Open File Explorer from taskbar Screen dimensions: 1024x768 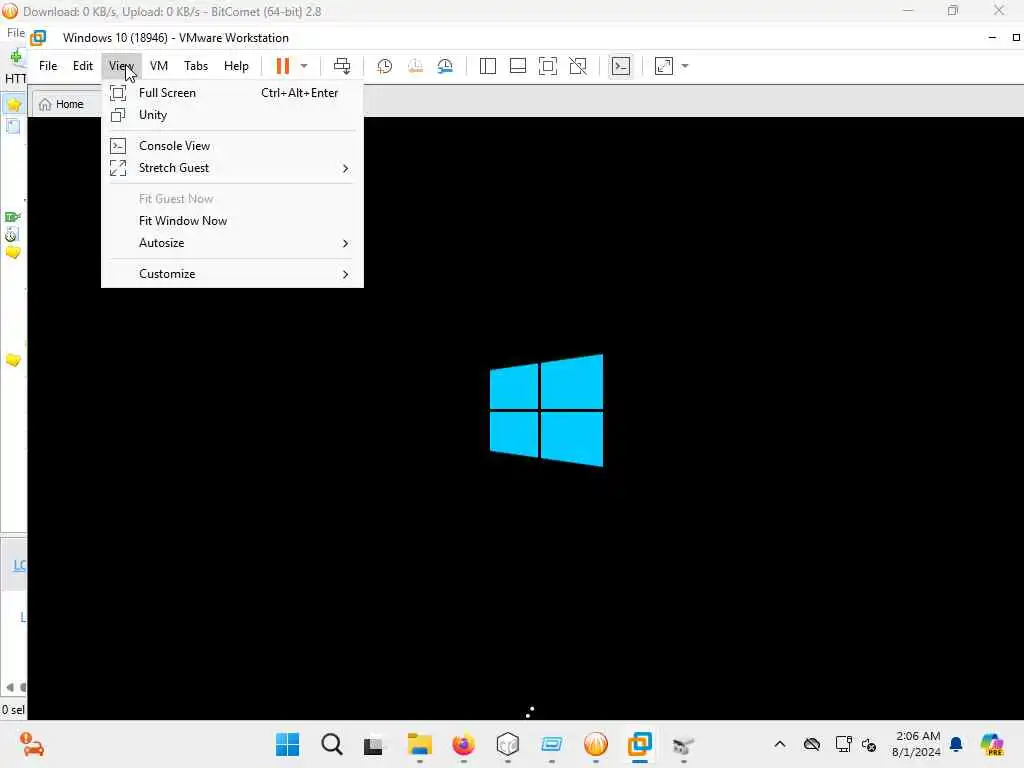pyautogui.click(x=419, y=744)
